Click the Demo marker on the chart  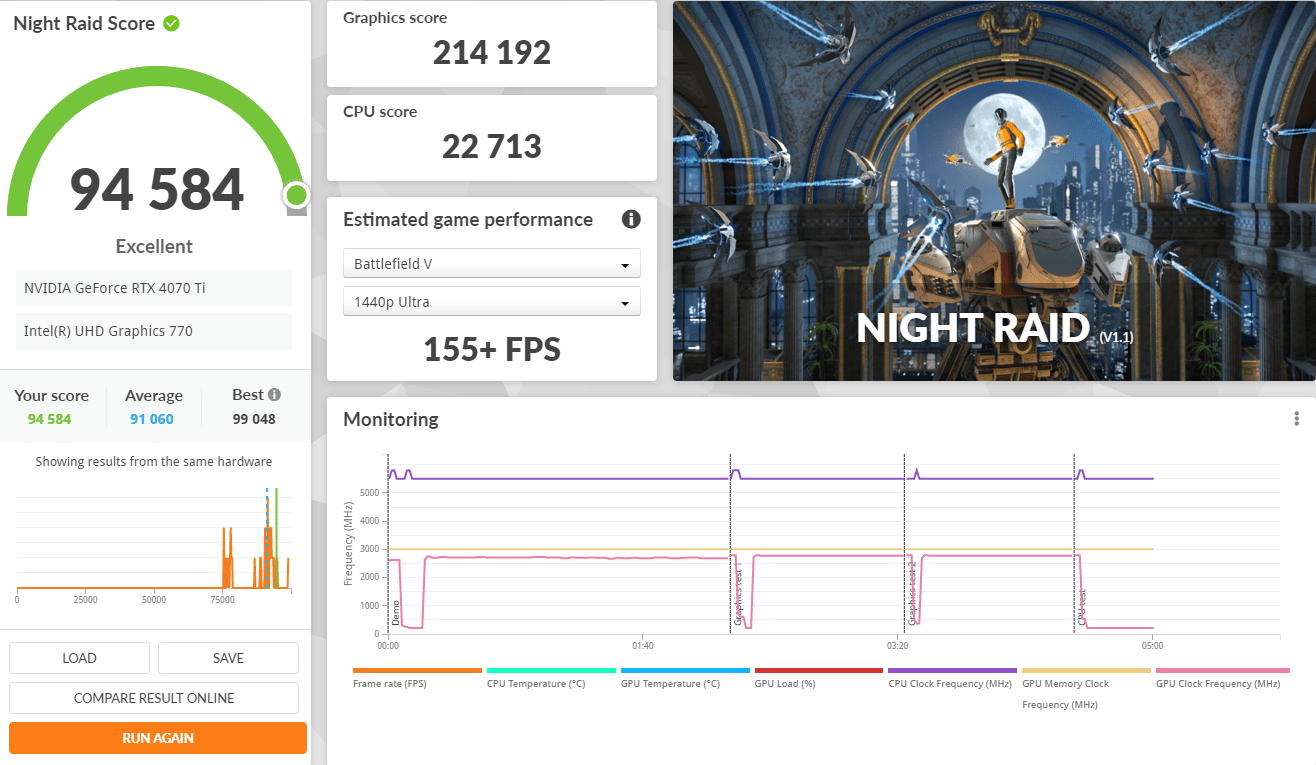(x=396, y=613)
